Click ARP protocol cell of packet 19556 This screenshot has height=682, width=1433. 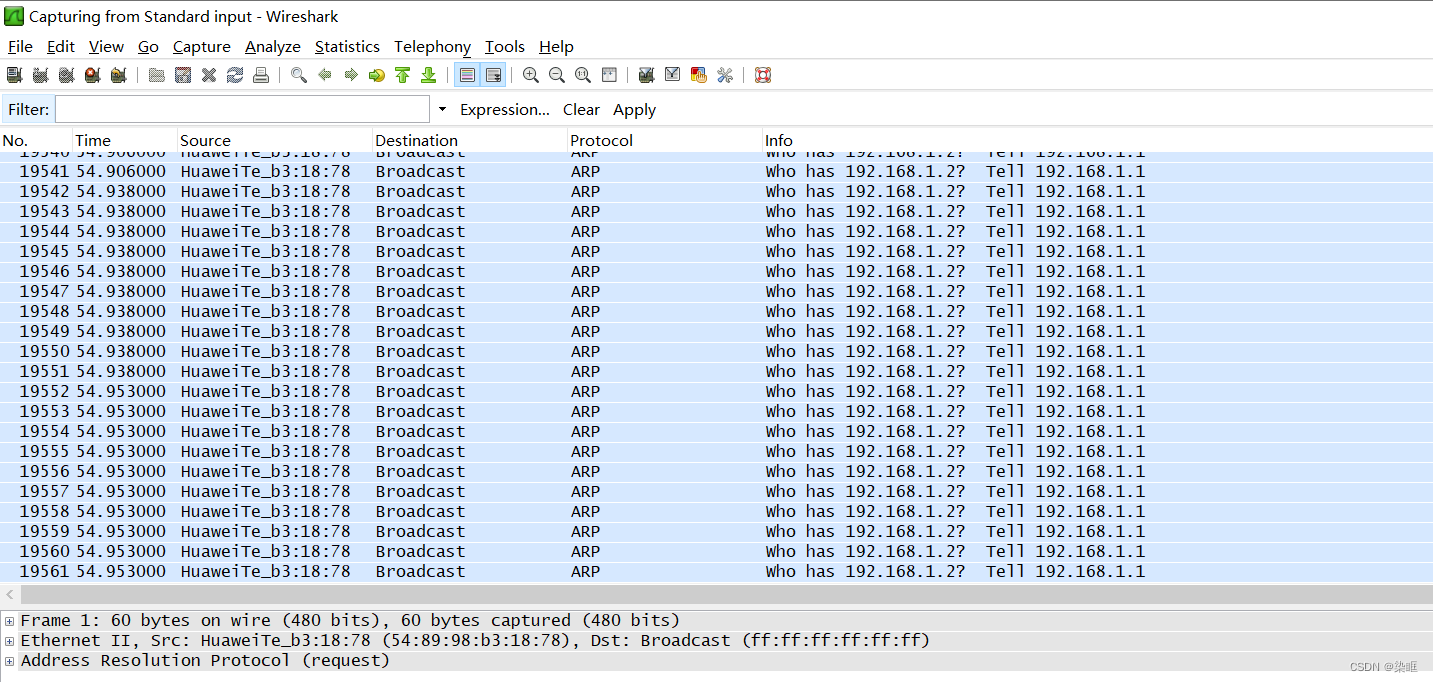click(x=585, y=471)
